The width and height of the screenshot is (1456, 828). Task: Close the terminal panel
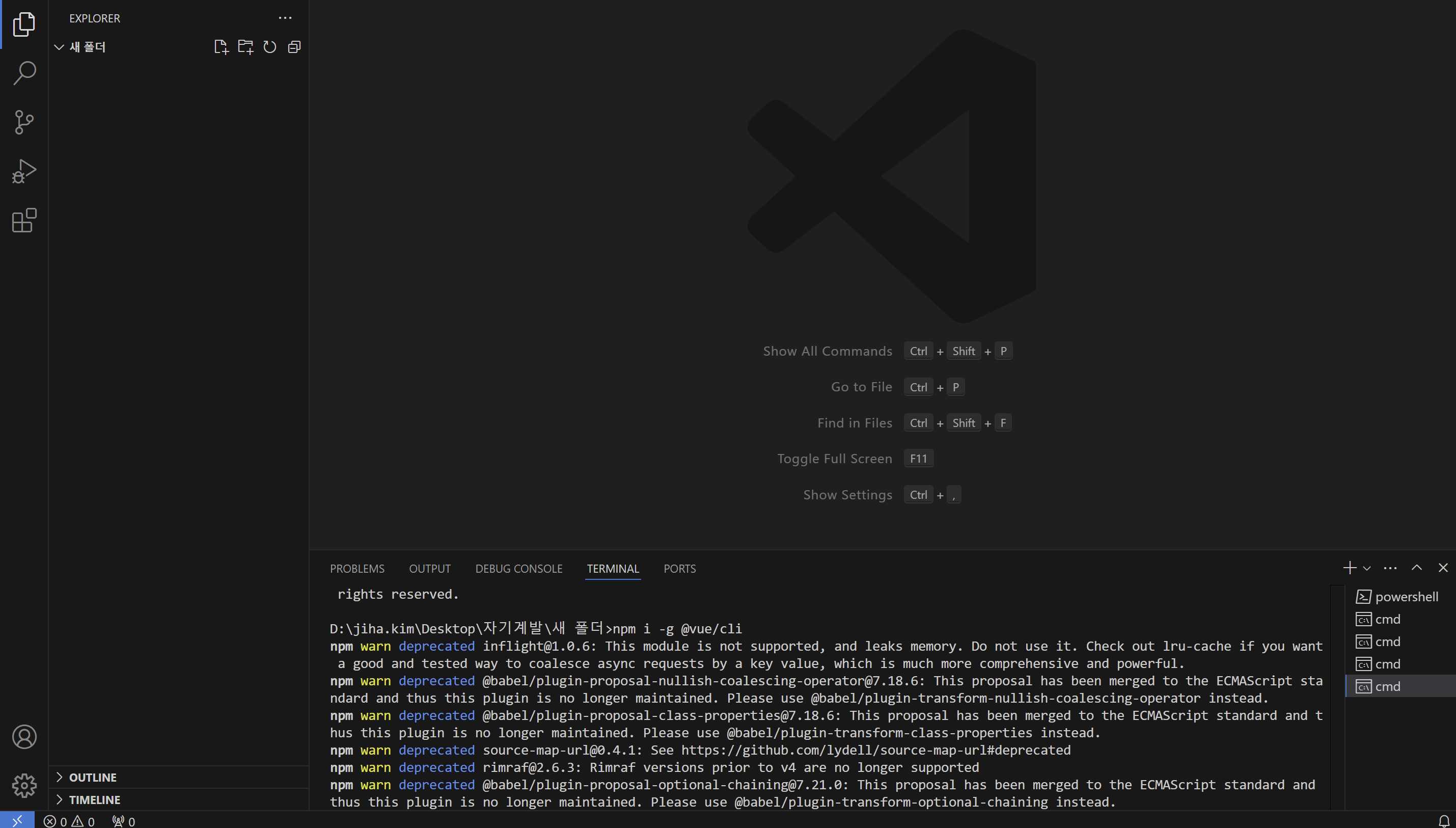click(1443, 568)
